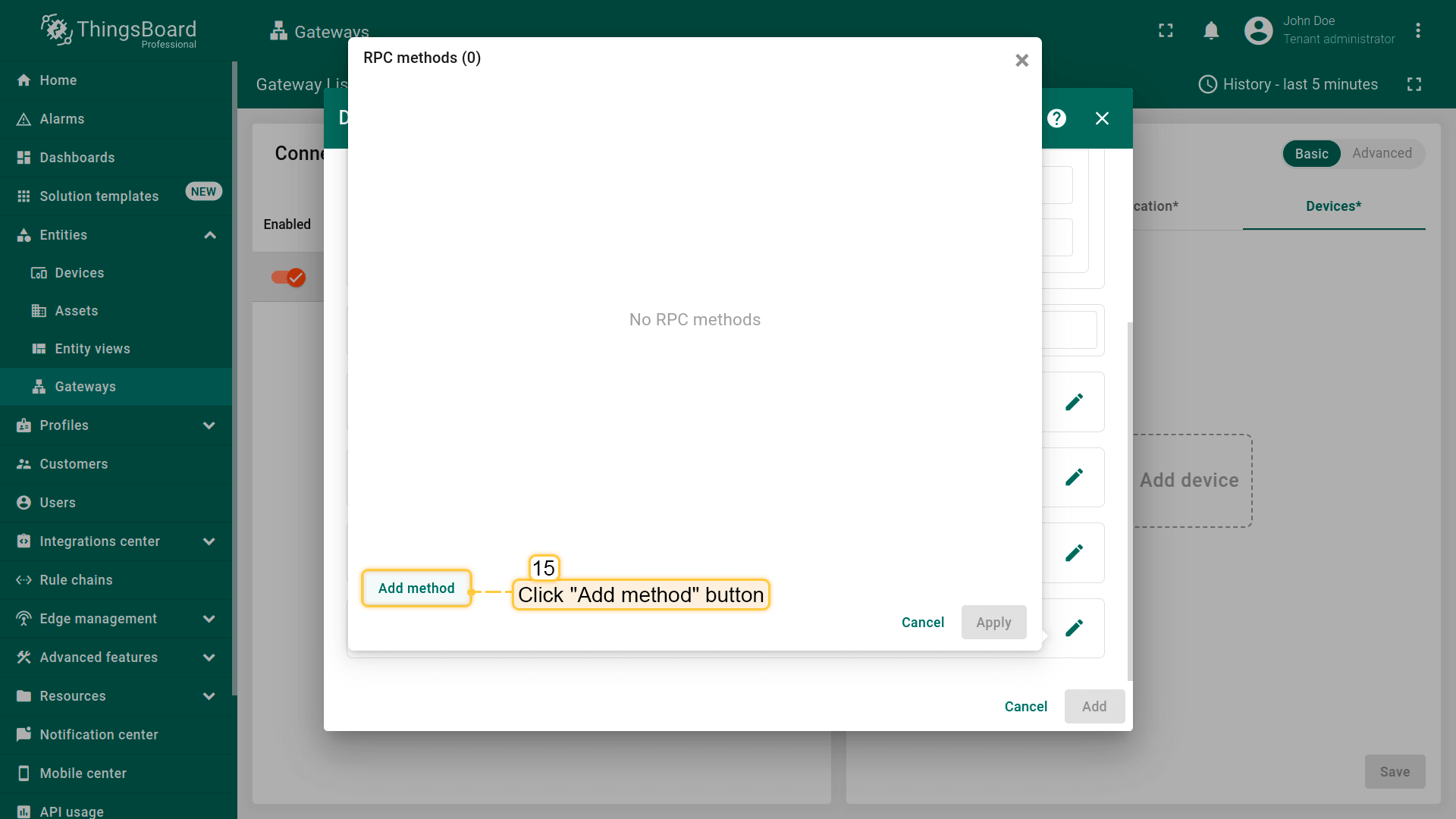Click the Add method button
Image resolution: width=1456 pixels, height=819 pixels.
416,588
